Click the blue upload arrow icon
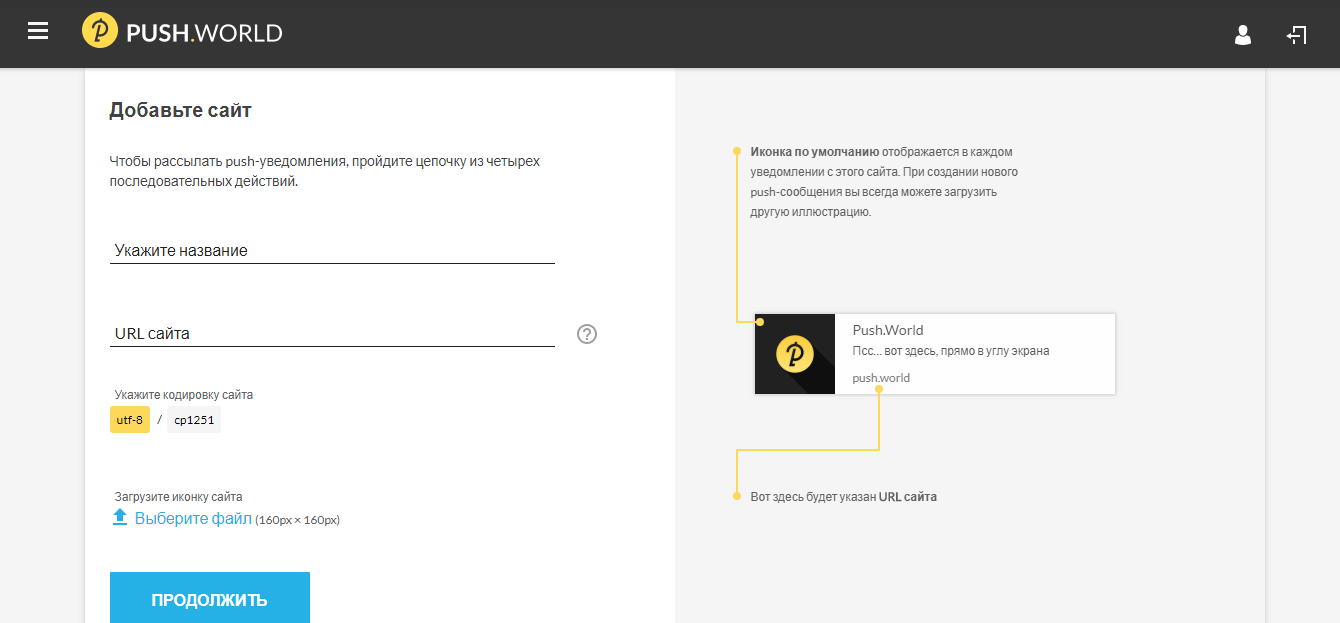Screen dimensions: 1340x623 point(120,517)
